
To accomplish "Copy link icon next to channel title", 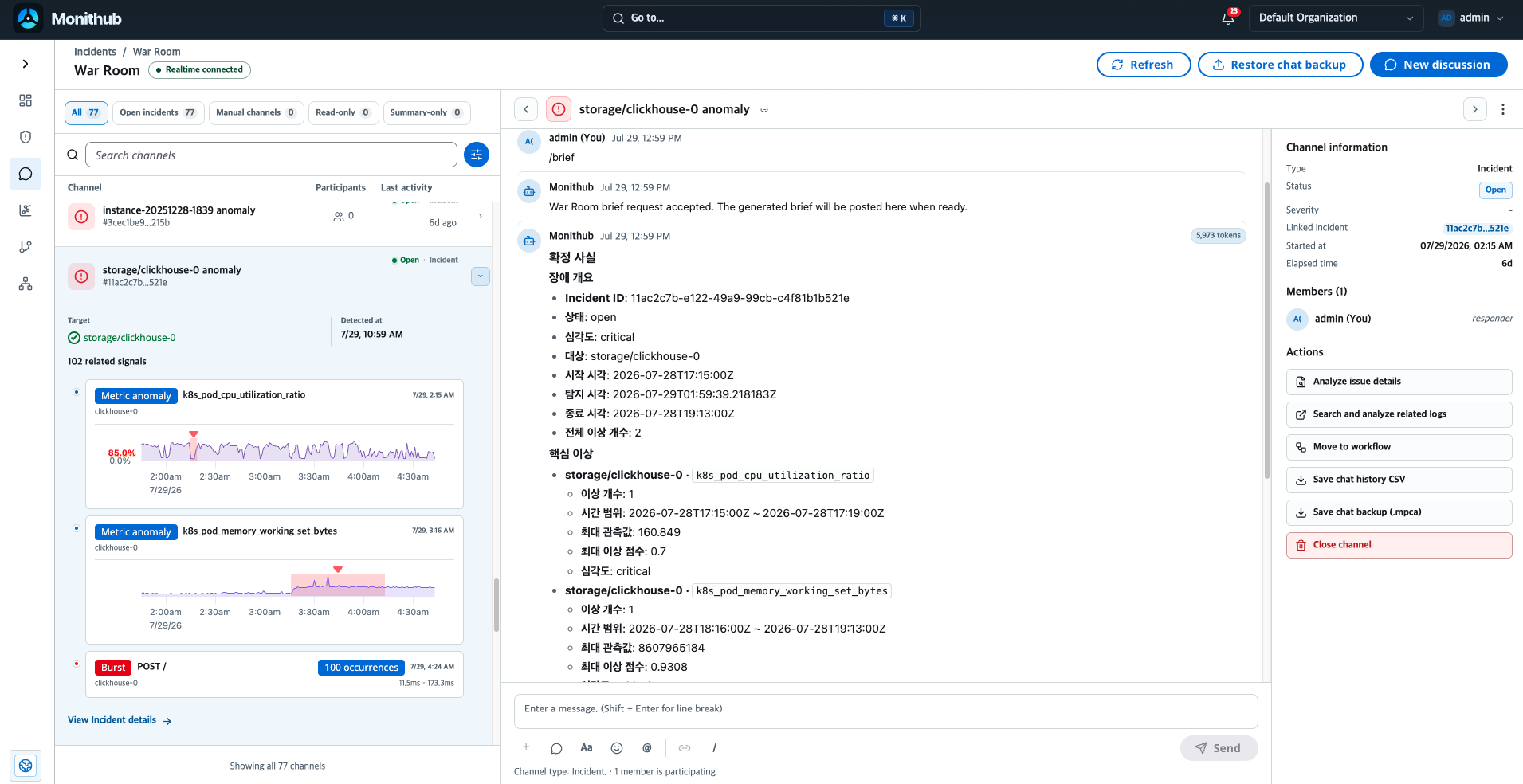I will coord(764,109).
